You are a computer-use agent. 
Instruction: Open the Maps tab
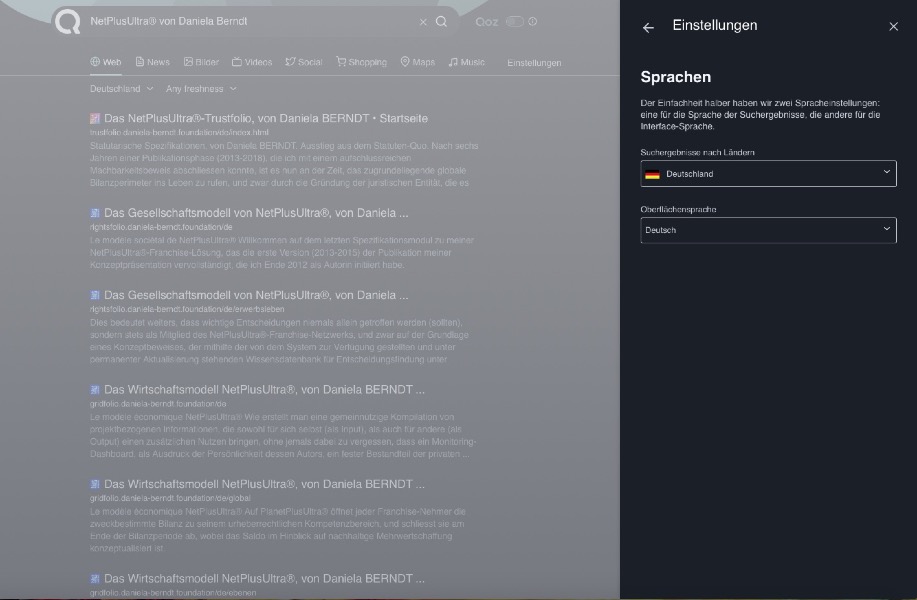(x=418, y=62)
